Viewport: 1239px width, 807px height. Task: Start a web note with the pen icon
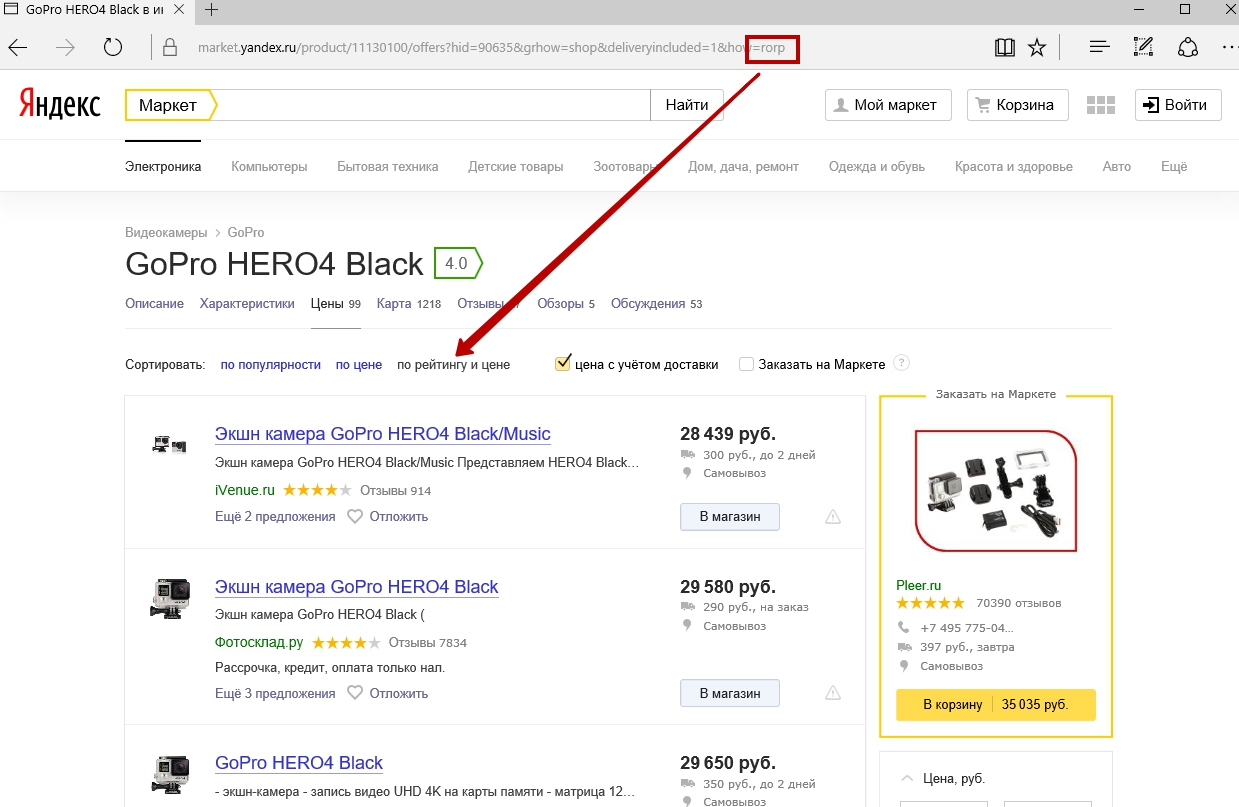1144,47
